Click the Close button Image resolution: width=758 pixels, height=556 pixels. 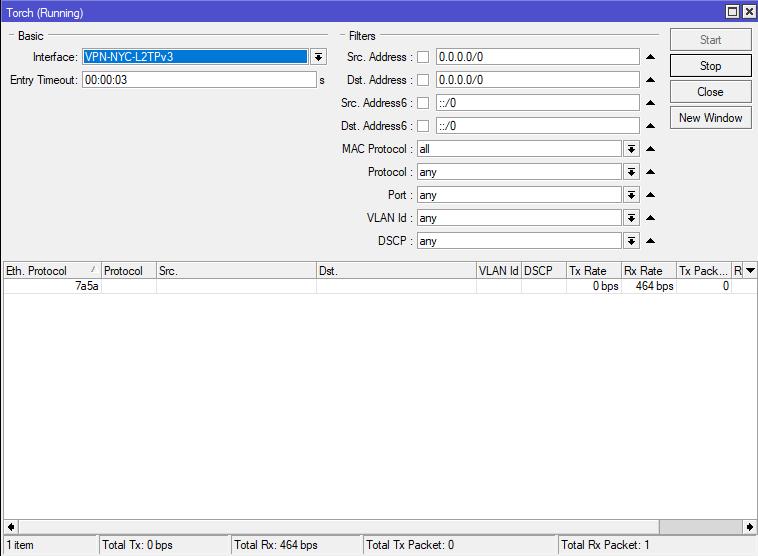tap(711, 92)
